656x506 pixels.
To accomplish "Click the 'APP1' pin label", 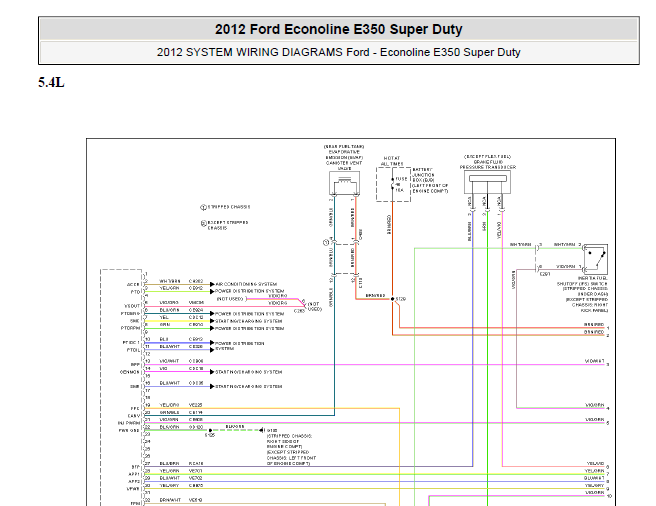I will coord(134,474).
